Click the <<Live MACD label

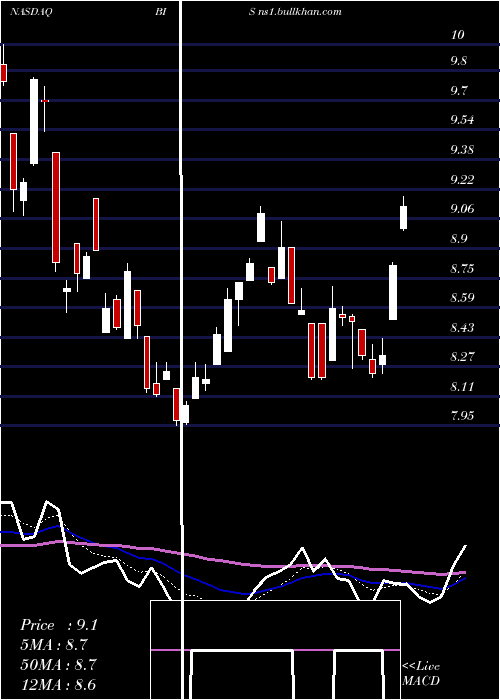421,674
